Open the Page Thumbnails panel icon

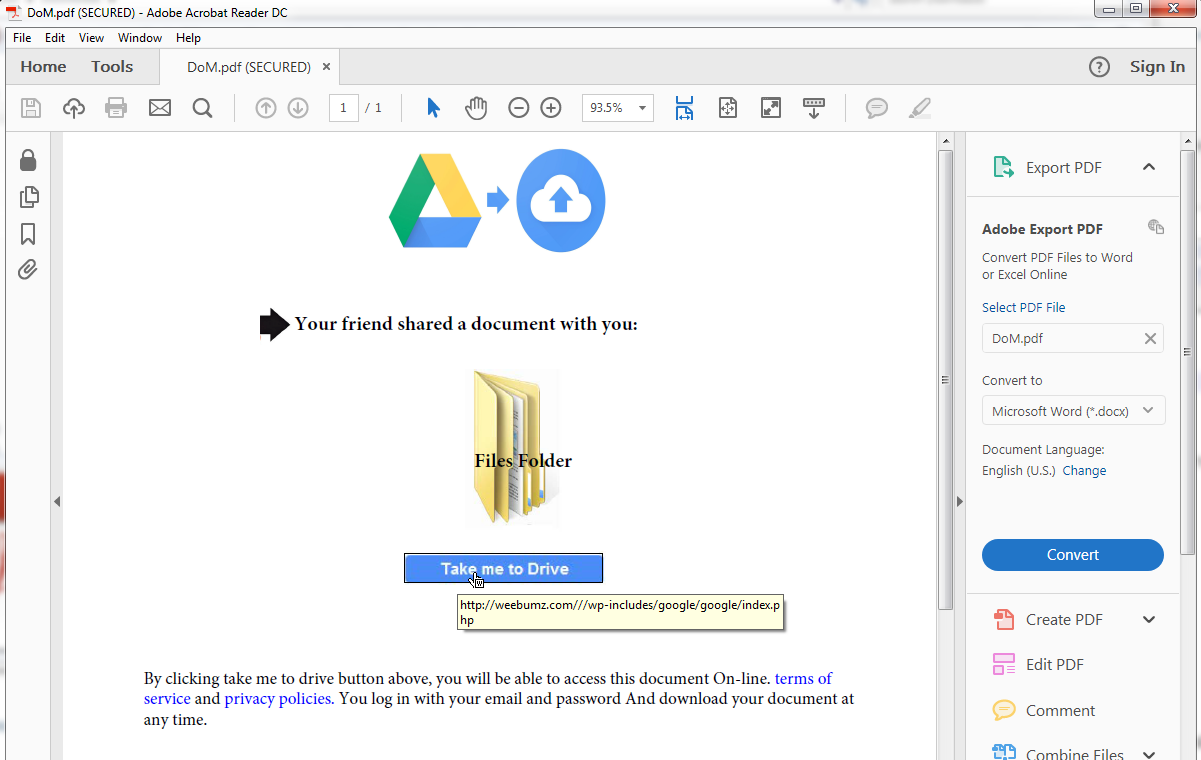click(29, 197)
